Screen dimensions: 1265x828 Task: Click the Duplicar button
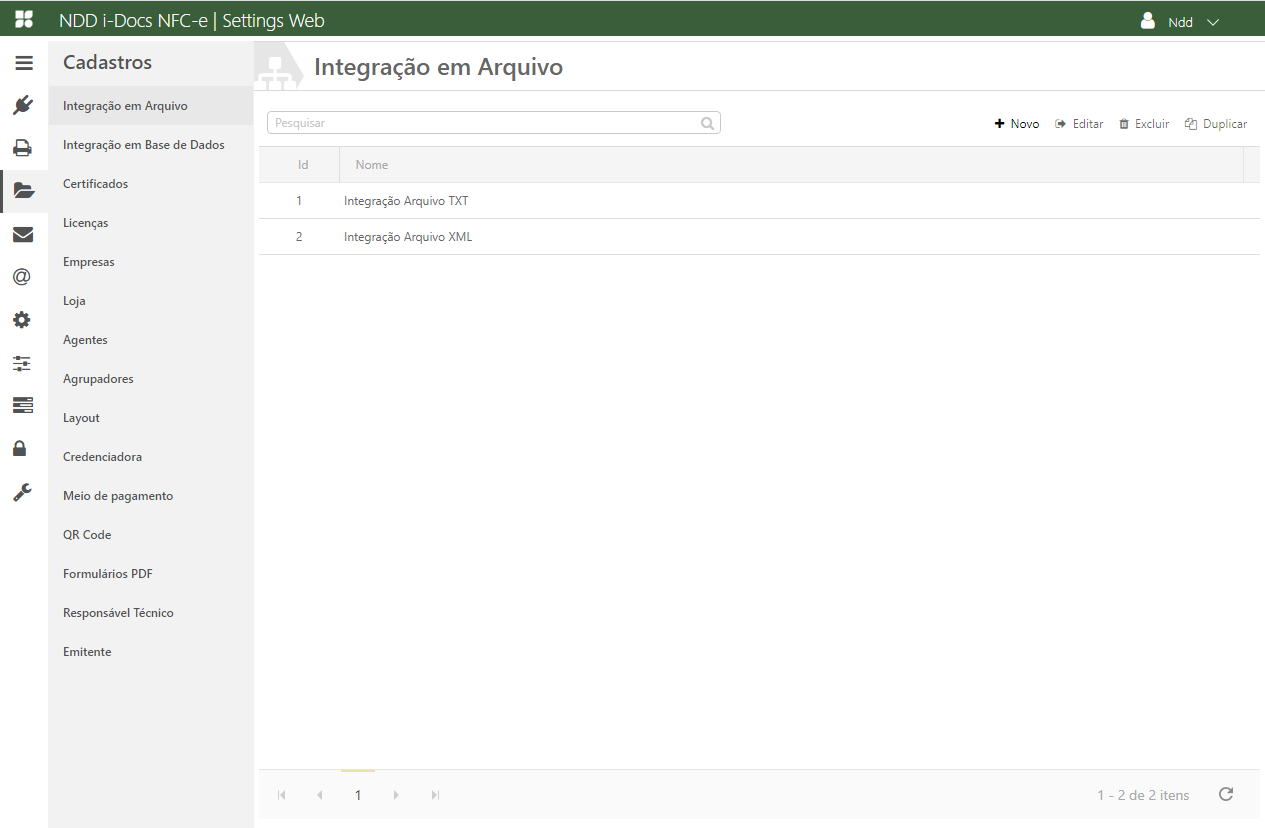[1216, 124]
